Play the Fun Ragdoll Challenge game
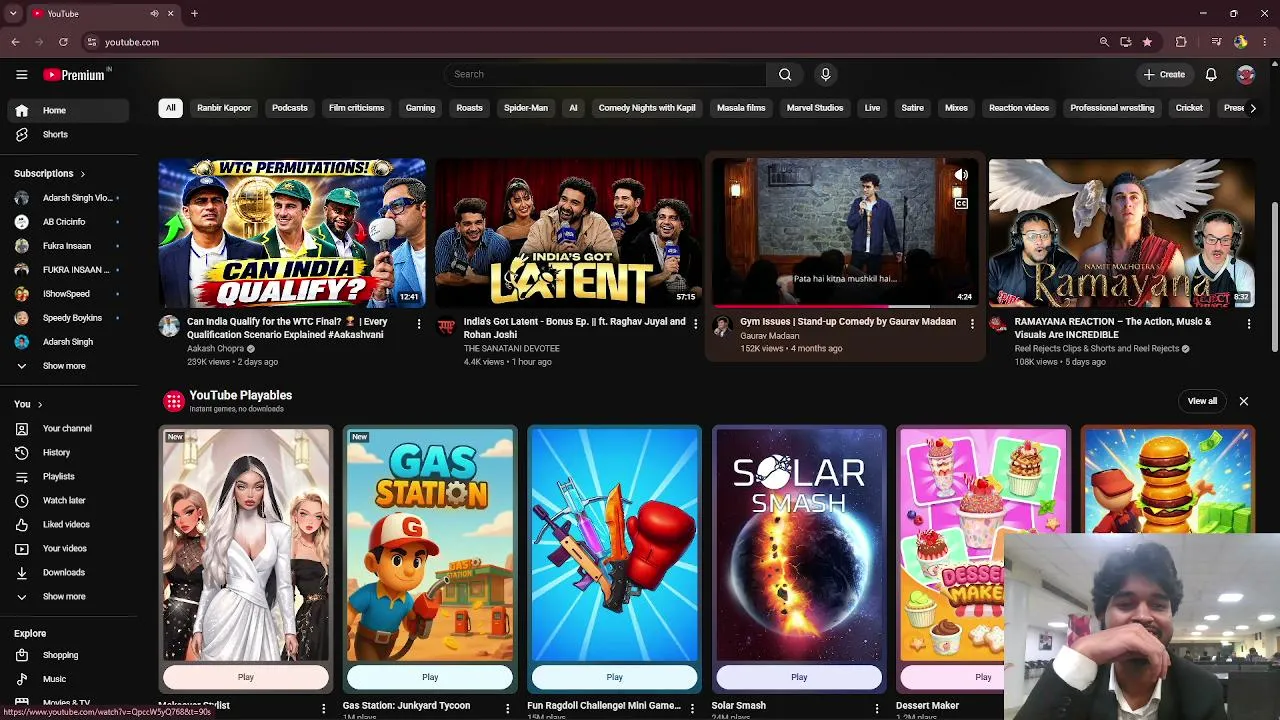Viewport: 1280px width, 720px height. [614, 677]
